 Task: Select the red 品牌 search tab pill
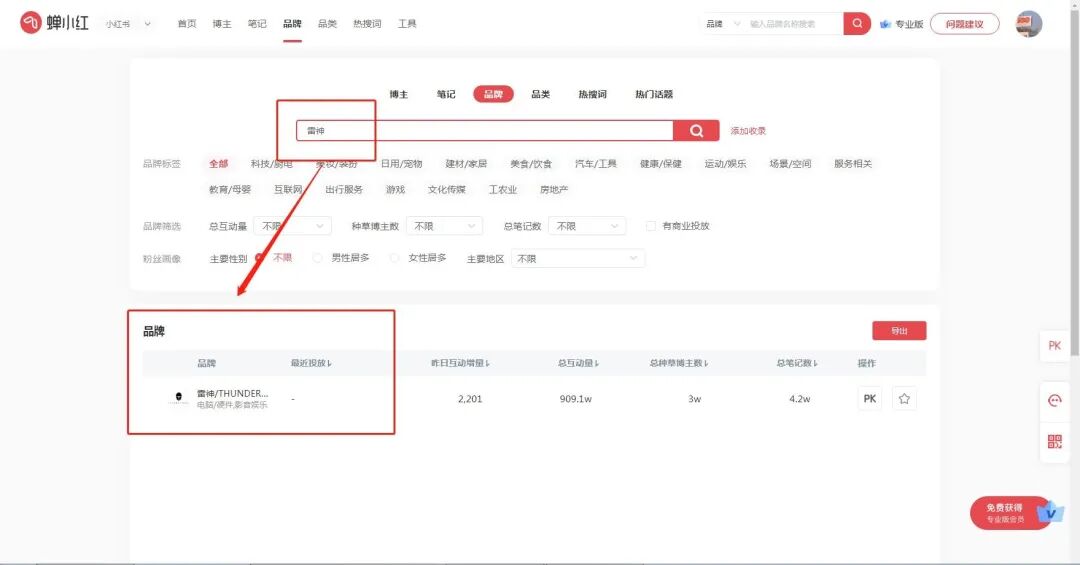coord(493,94)
